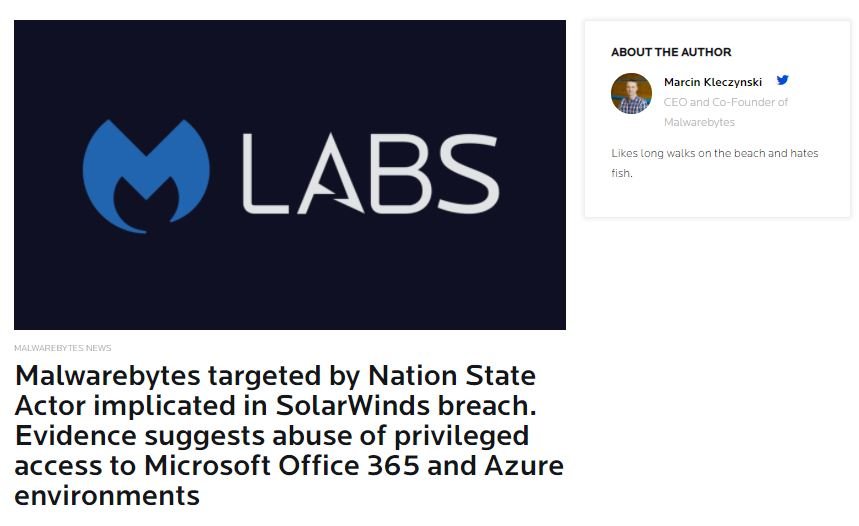Click 'Malwarebytes targeted by Nation State' headline line
This screenshot has height=526, width=859.
[x=276, y=376]
